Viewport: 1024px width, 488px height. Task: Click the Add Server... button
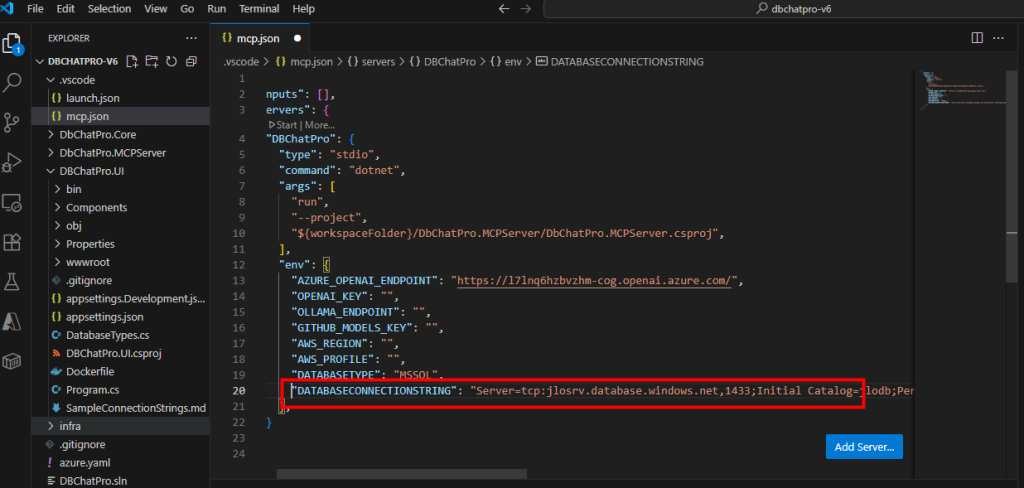point(864,447)
